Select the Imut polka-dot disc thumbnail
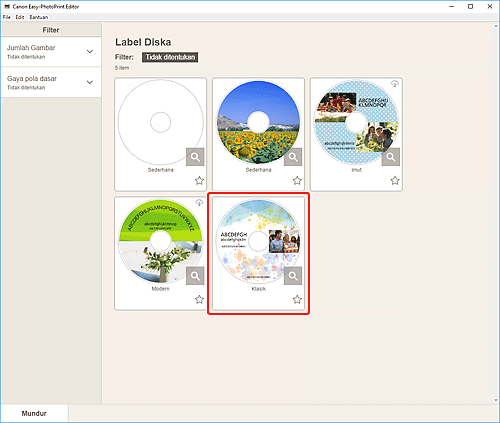 356,122
